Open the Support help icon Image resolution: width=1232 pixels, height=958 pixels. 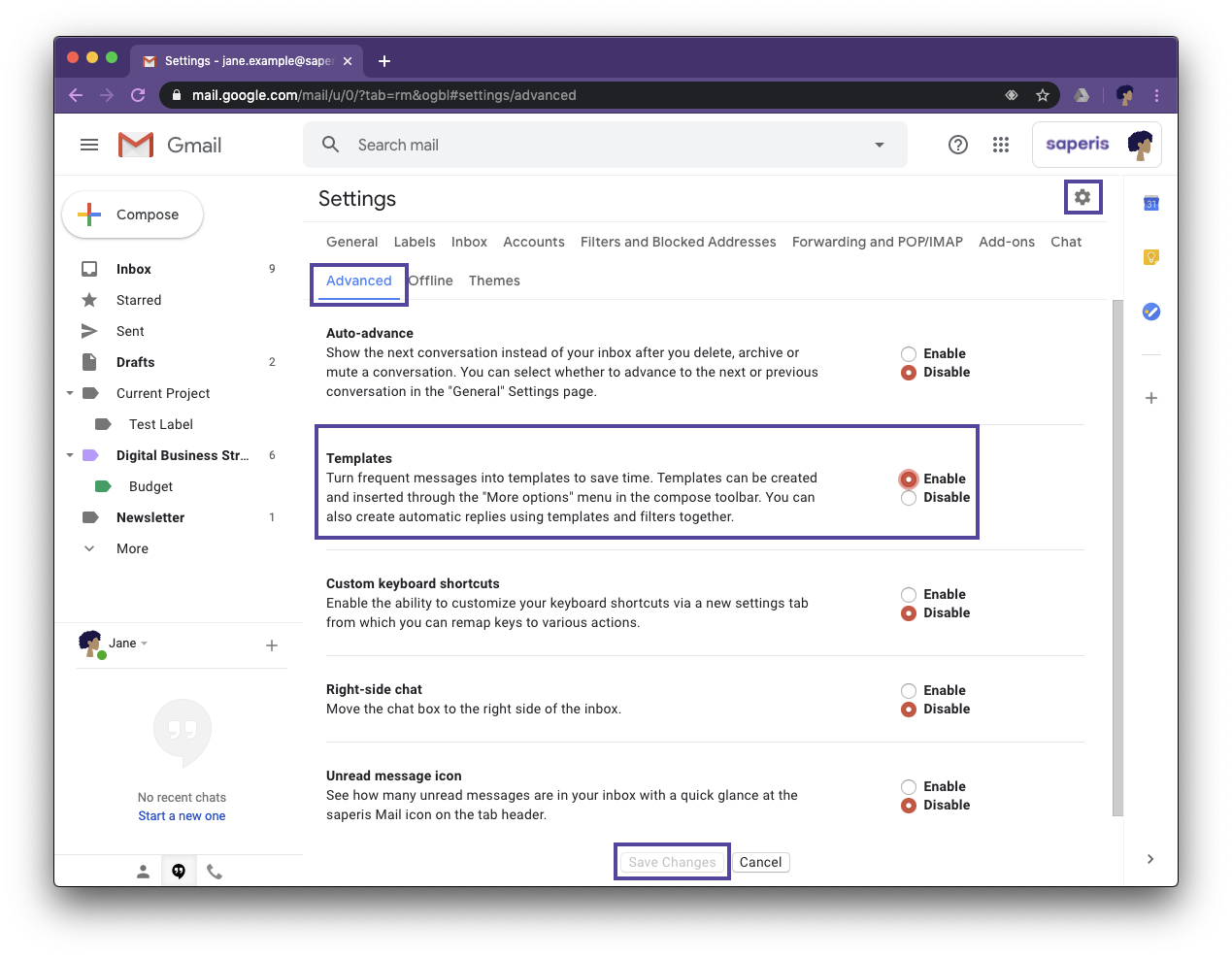pos(958,145)
